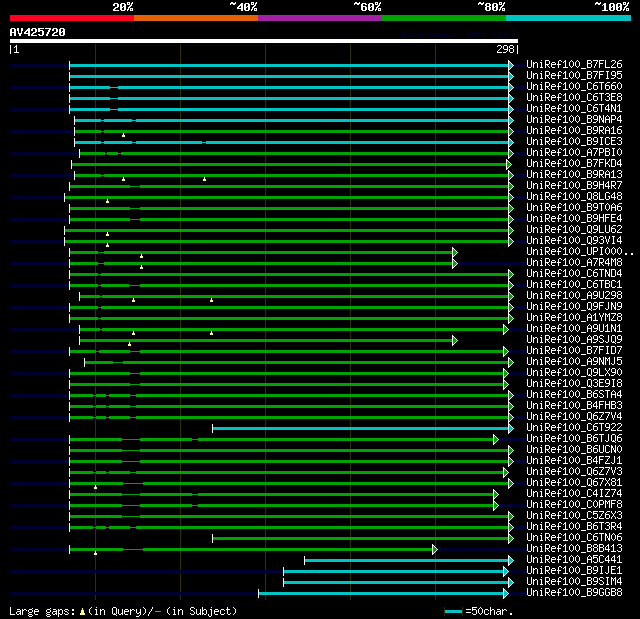Select the UniRef100_Q9LU62 label

tap(574, 230)
